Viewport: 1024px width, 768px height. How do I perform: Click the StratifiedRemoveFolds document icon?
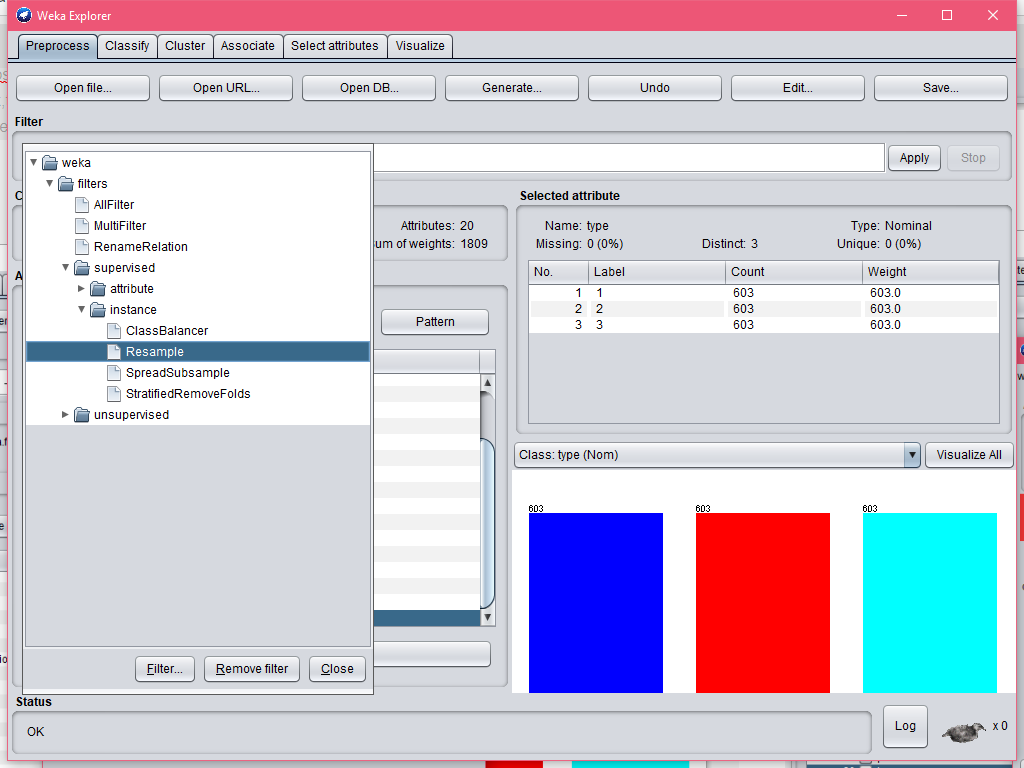(x=114, y=393)
